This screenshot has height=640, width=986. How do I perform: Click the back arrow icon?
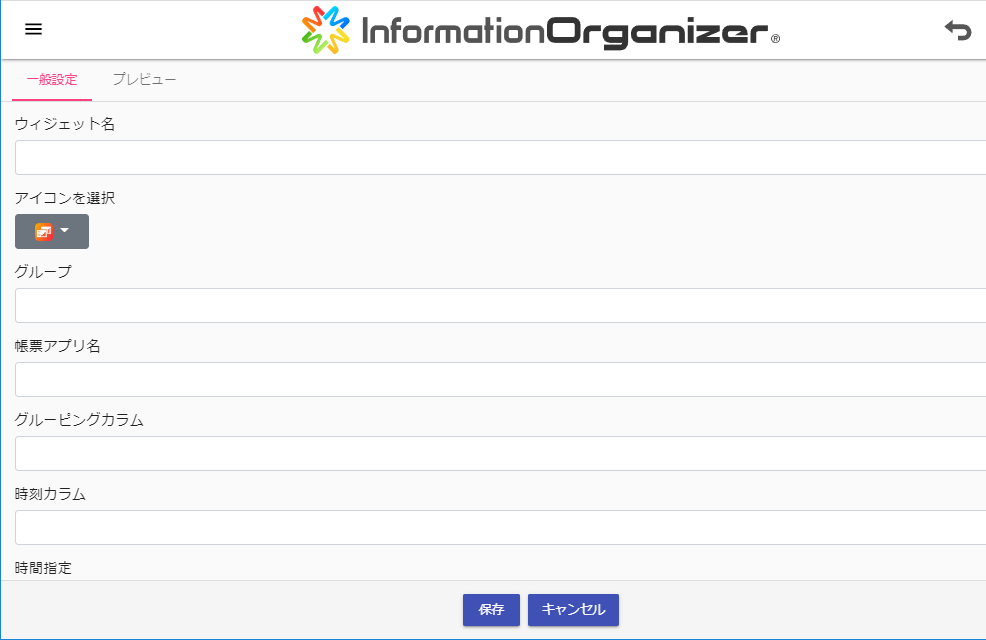(957, 30)
